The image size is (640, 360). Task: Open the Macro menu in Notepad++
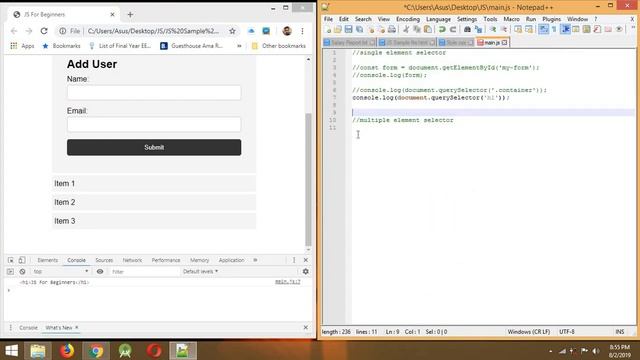(511, 19)
